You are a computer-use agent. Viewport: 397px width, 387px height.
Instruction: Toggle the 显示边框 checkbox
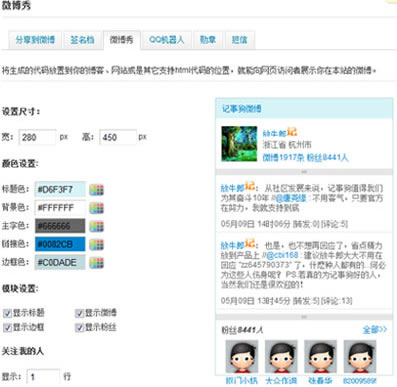click(x=7, y=327)
